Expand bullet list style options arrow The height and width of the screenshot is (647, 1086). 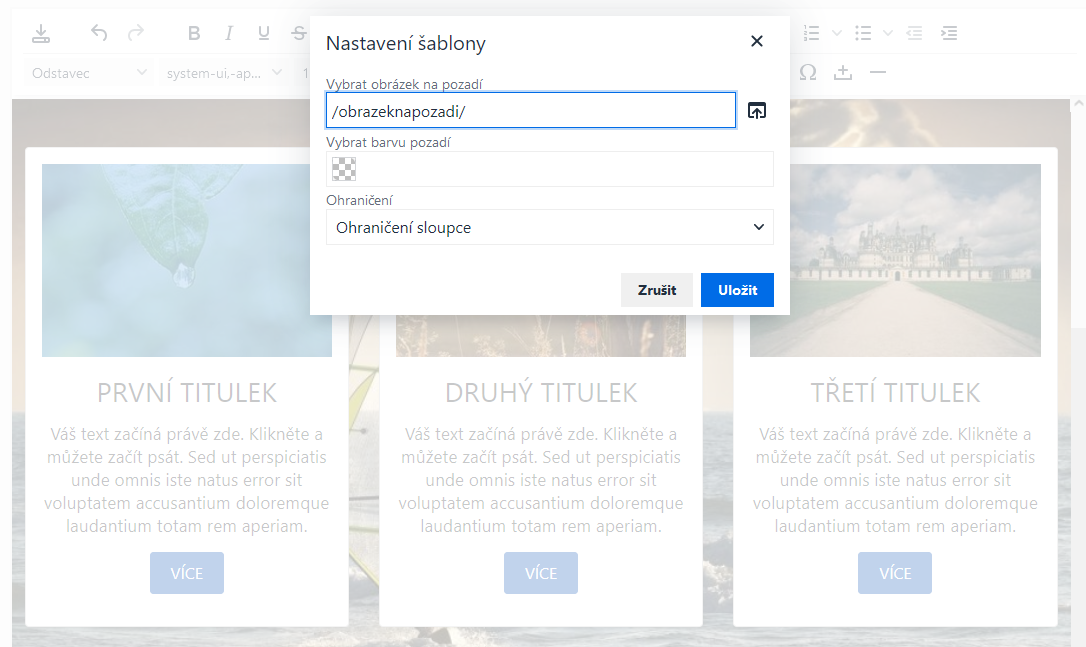tap(888, 34)
